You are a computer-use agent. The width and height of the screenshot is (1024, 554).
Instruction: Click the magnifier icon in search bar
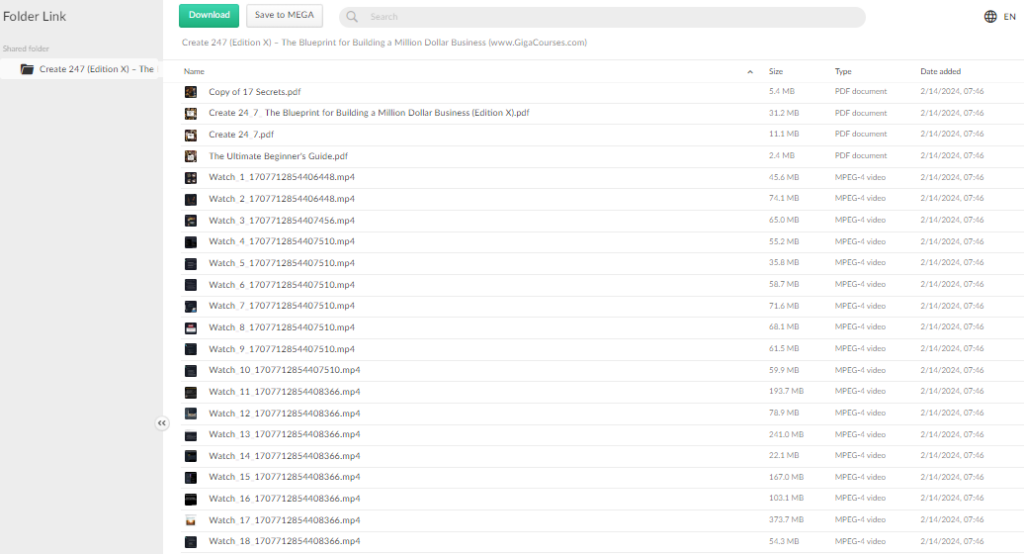354,17
